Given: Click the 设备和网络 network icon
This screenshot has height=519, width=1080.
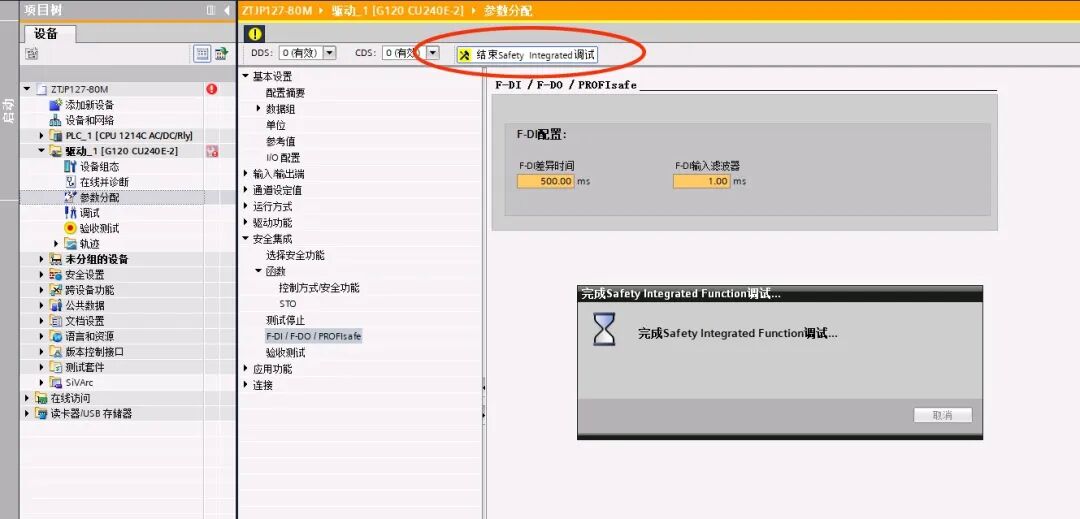Looking at the screenshot, I should [55, 120].
